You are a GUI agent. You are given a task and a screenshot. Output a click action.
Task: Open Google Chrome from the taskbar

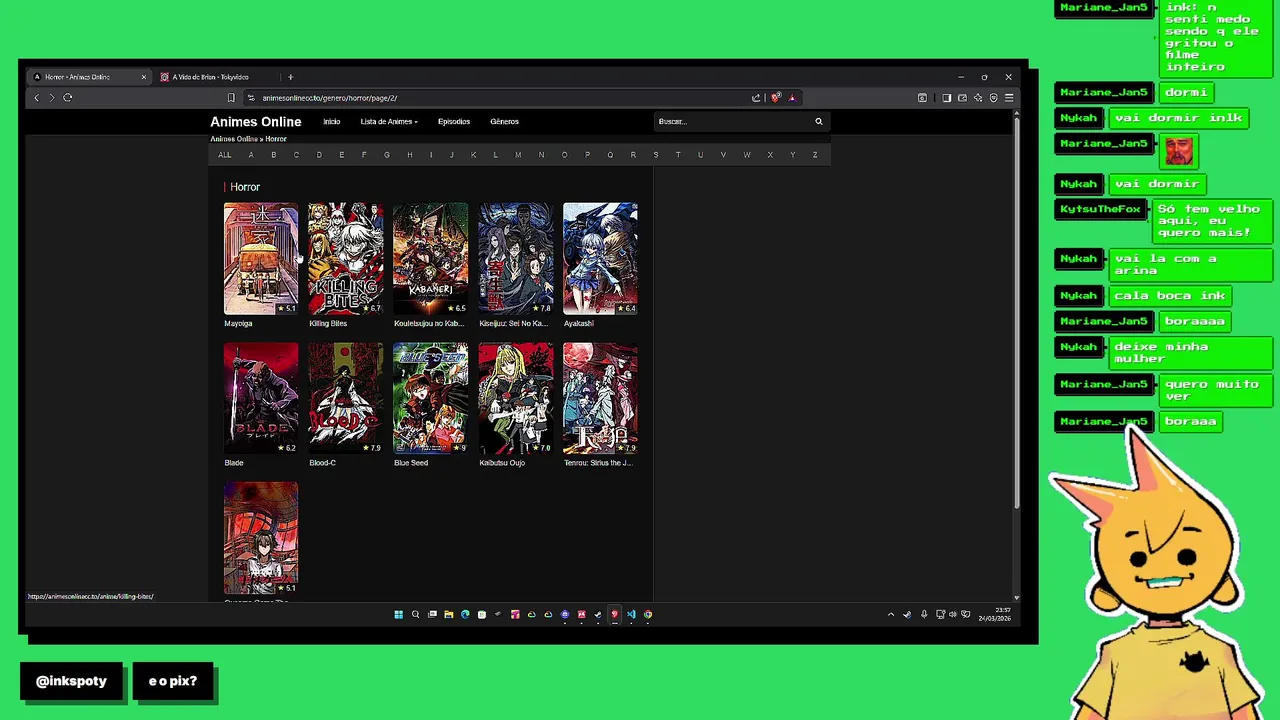pos(648,614)
